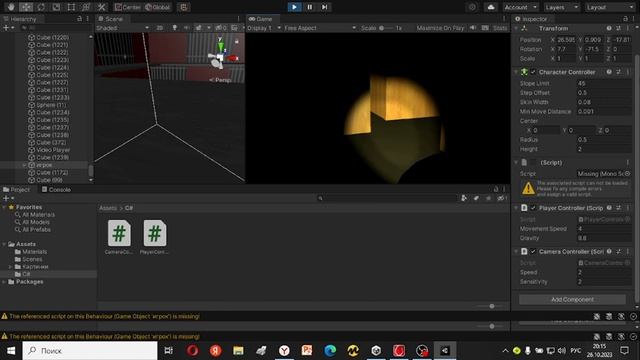Select the Hand tool in the top toolbar
Viewport: 640px width, 360px height.
11,7
